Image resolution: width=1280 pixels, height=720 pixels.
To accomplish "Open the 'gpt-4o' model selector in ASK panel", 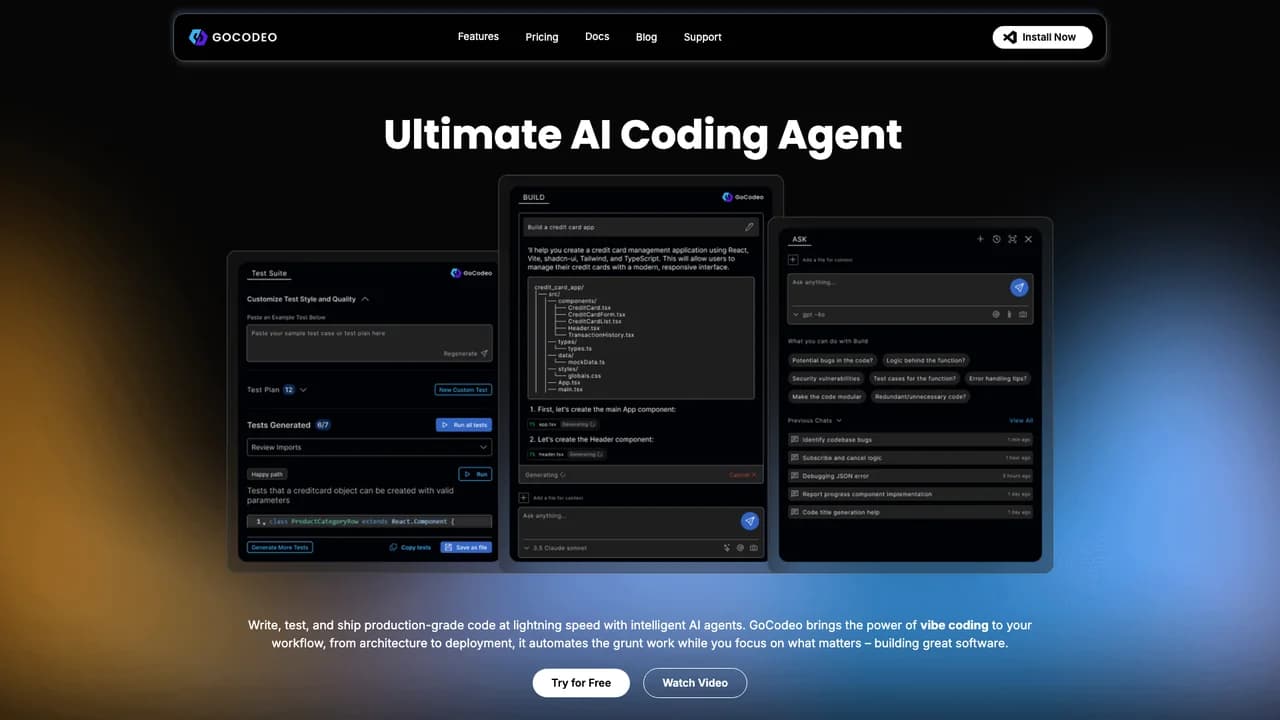I will [809, 314].
